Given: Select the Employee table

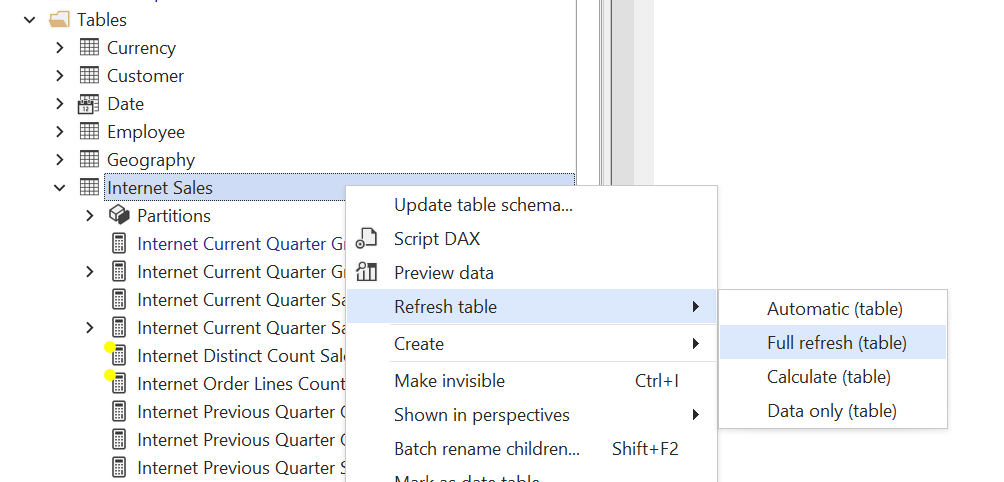Looking at the screenshot, I should pyautogui.click(x=146, y=132).
